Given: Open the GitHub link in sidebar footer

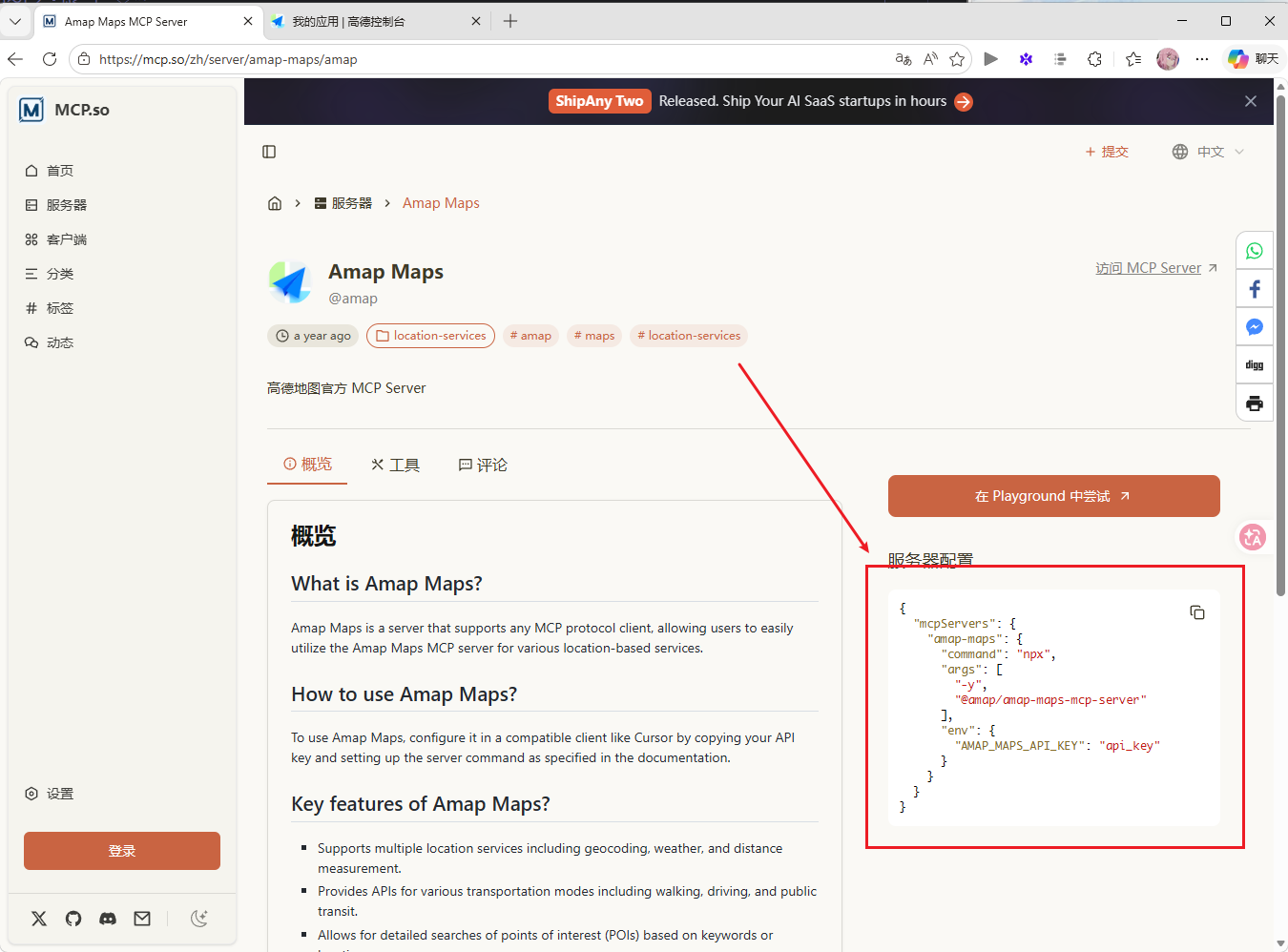Looking at the screenshot, I should (73, 919).
